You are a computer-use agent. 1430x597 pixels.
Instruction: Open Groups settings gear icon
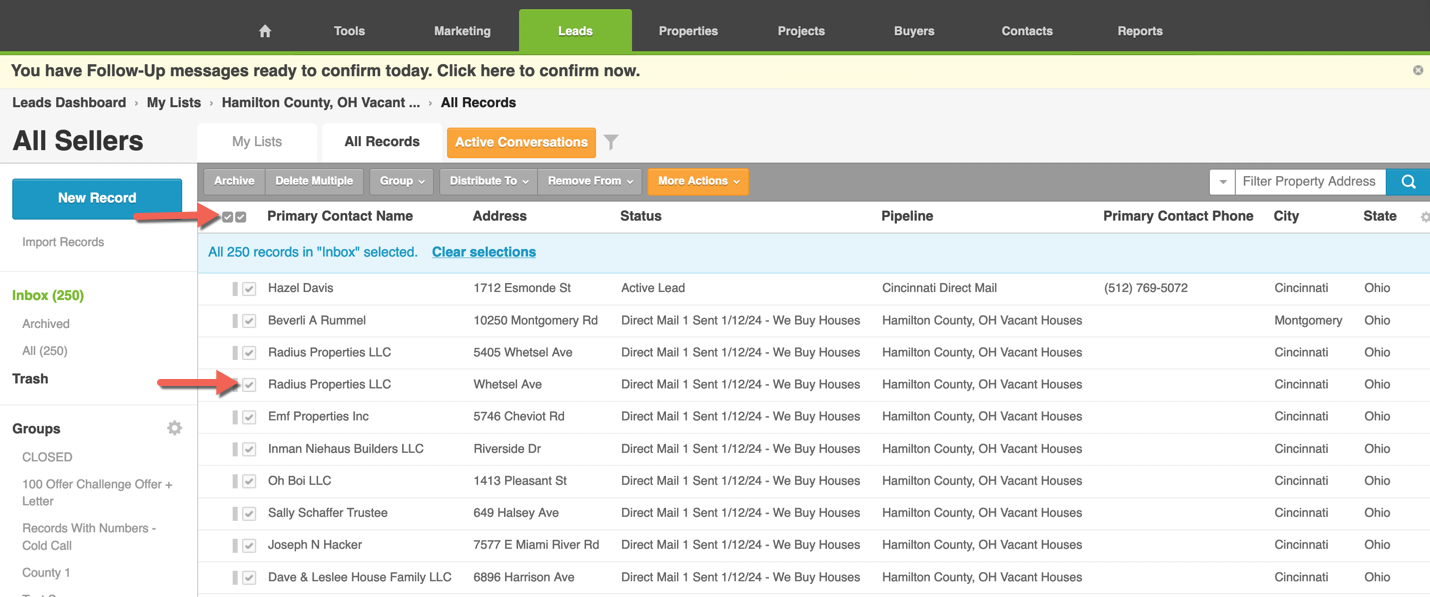tap(174, 428)
